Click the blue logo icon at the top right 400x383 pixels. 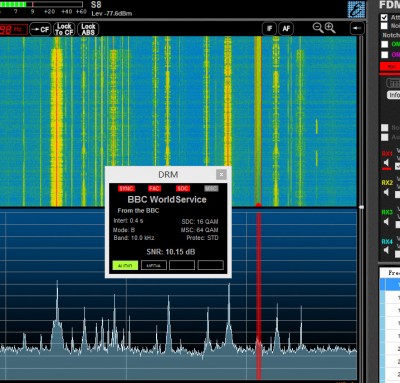coord(356,9)
